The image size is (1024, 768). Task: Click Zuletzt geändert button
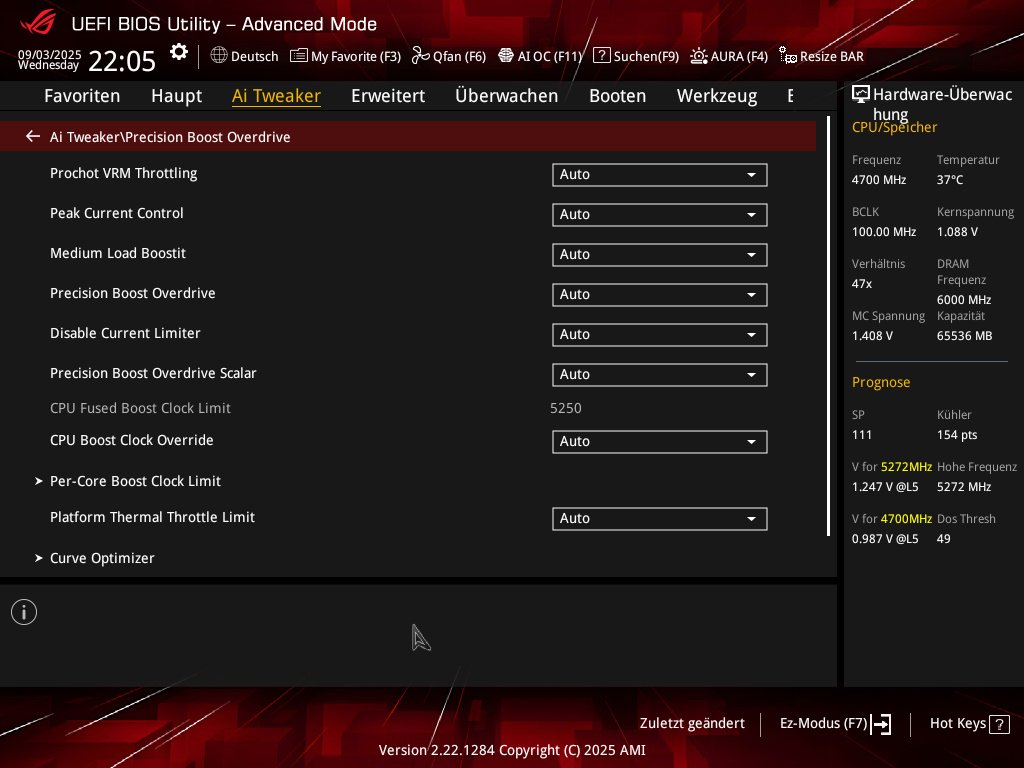point(692,724)
